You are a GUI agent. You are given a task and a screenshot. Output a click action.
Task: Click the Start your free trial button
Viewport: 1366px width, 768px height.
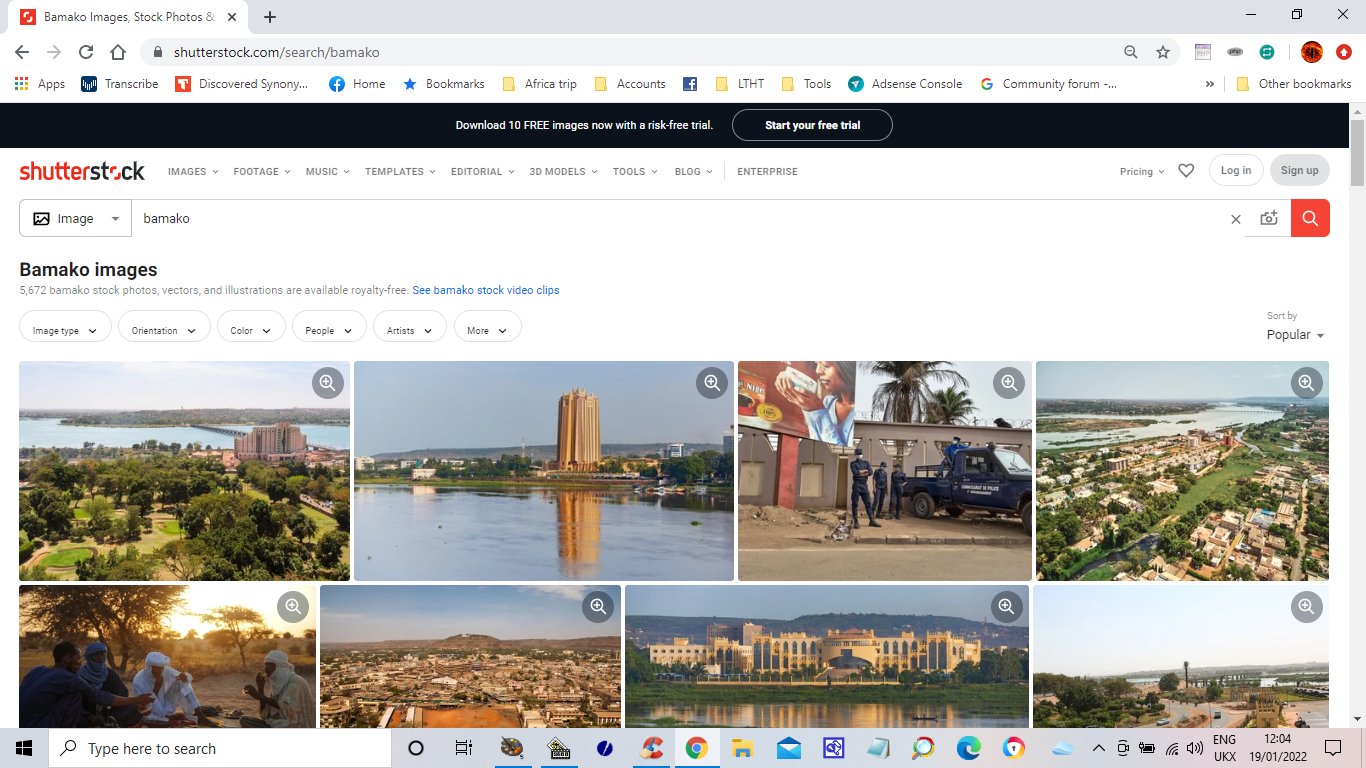(x=812, y=125)
